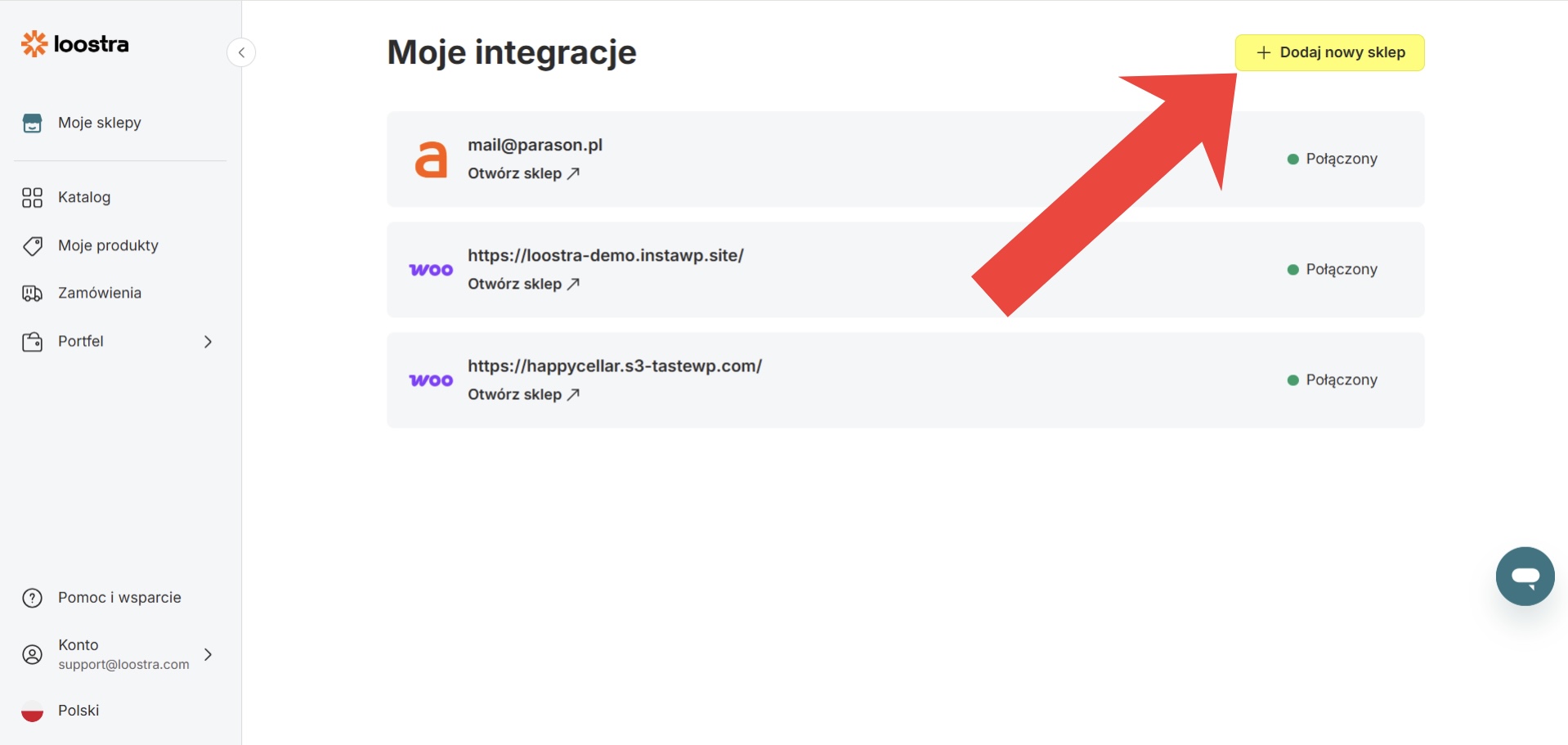Open shop link for mail@parason.pl
The height and width of the screenshot is (745, 1568).
click(523, 173)
